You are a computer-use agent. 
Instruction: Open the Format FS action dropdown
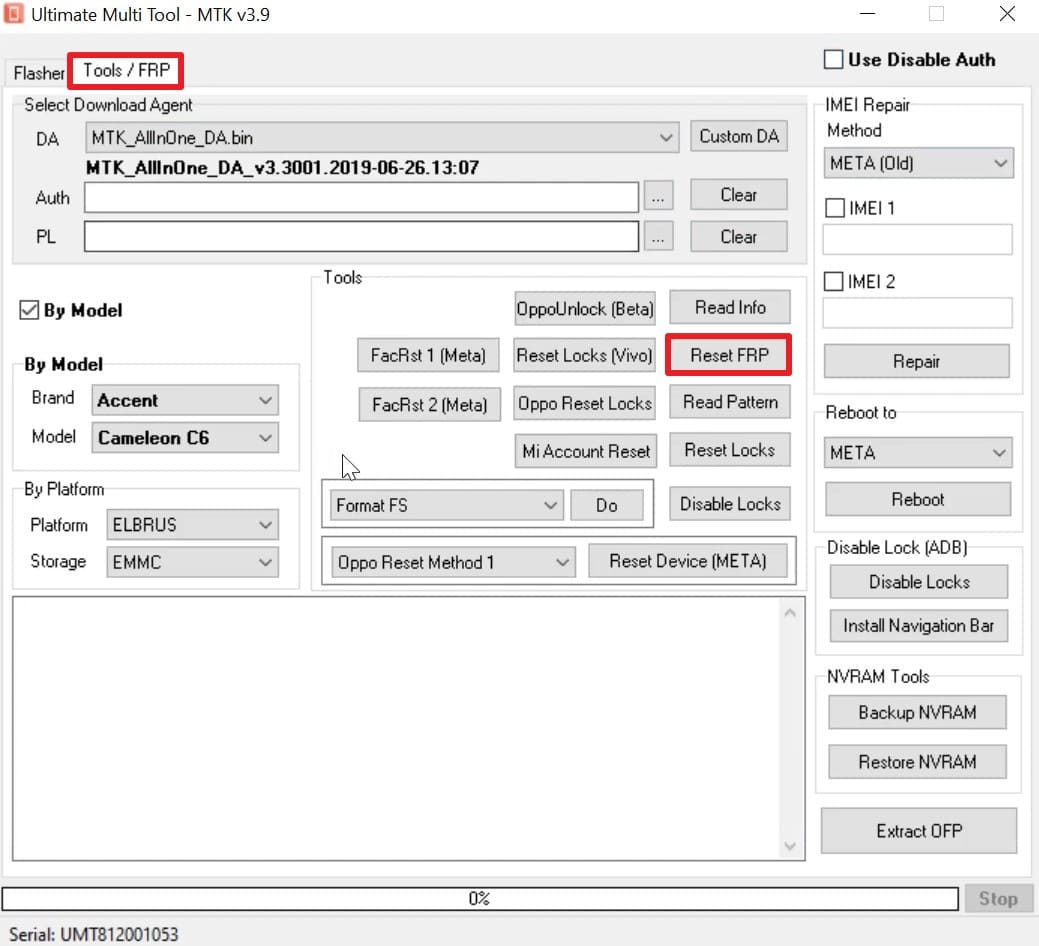click(x=447, y=505)
